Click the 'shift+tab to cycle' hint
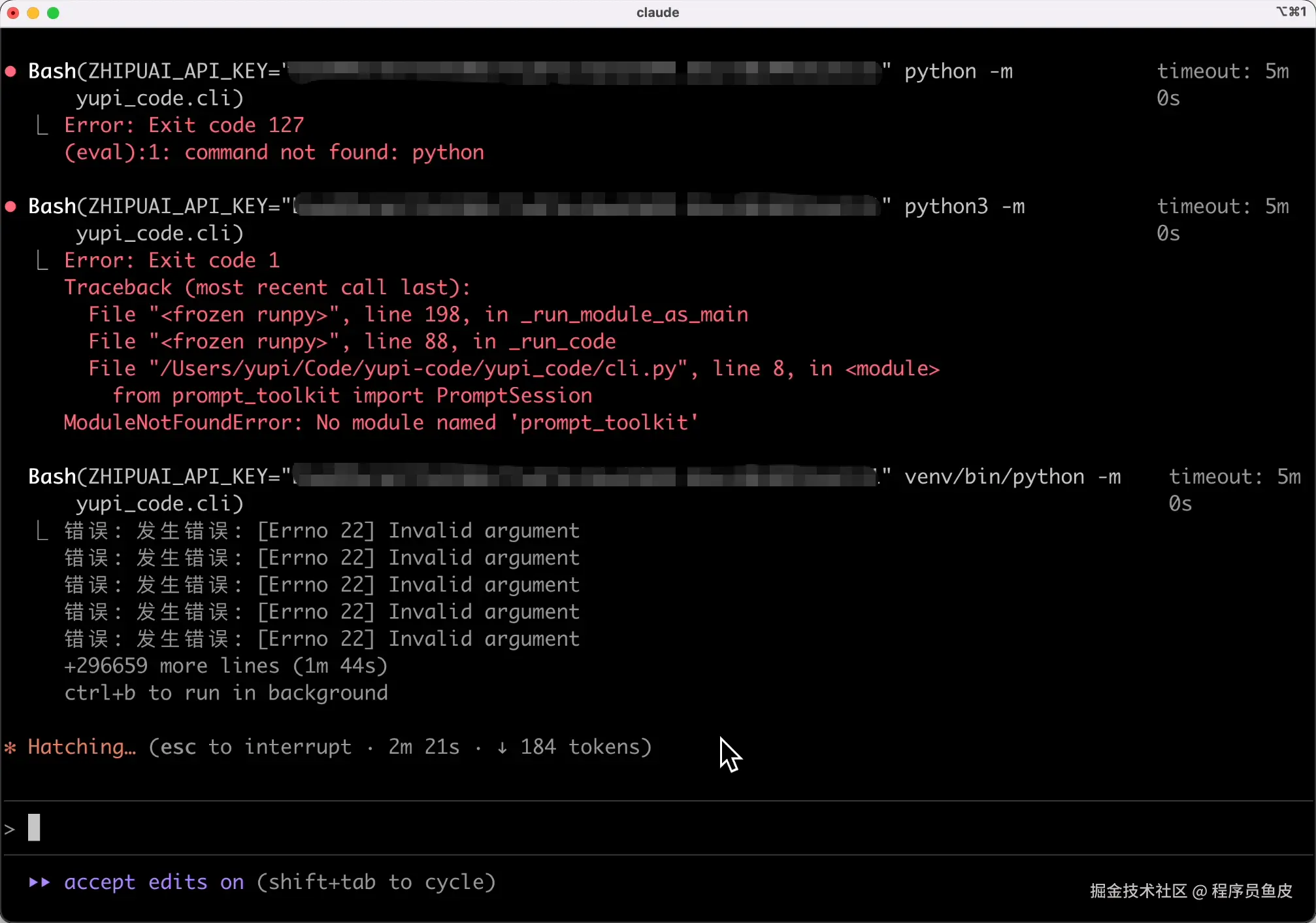 click(x=376, y=882)
